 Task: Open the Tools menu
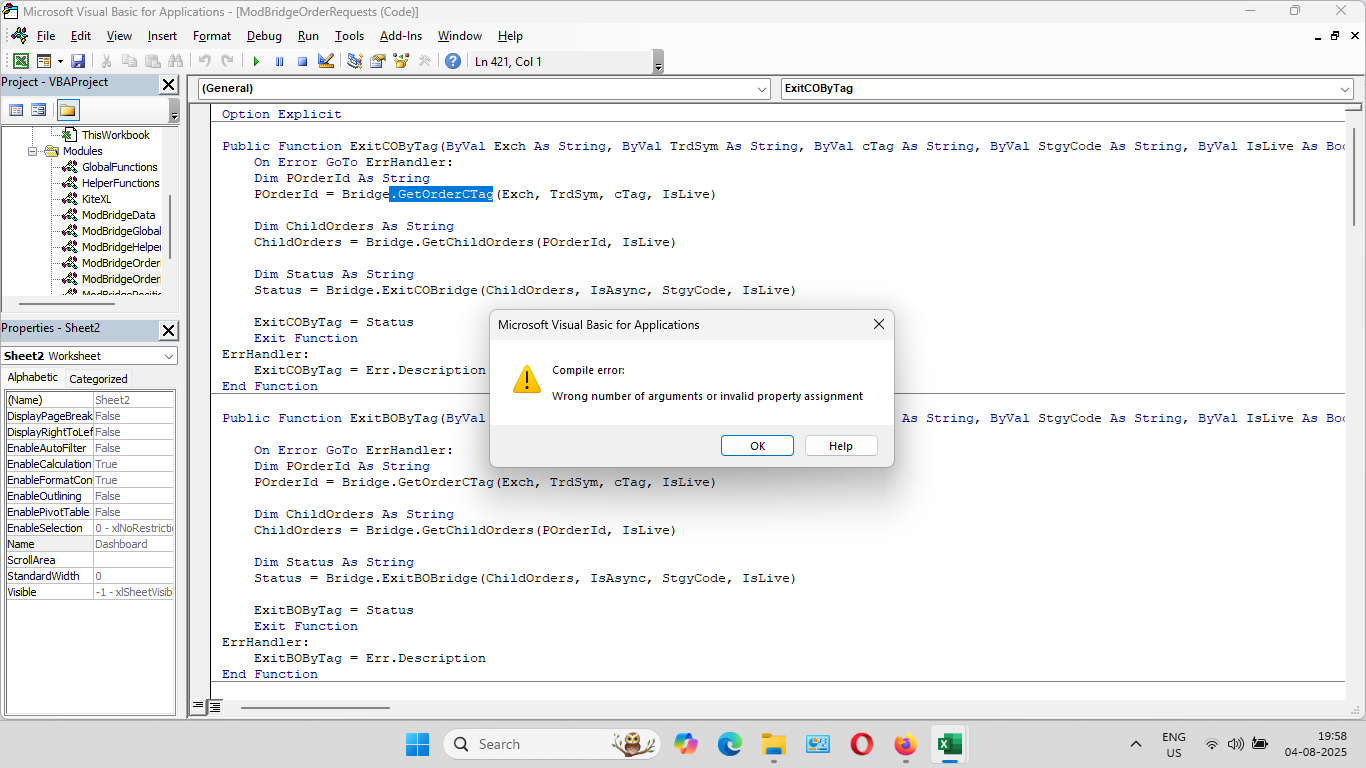349,36
